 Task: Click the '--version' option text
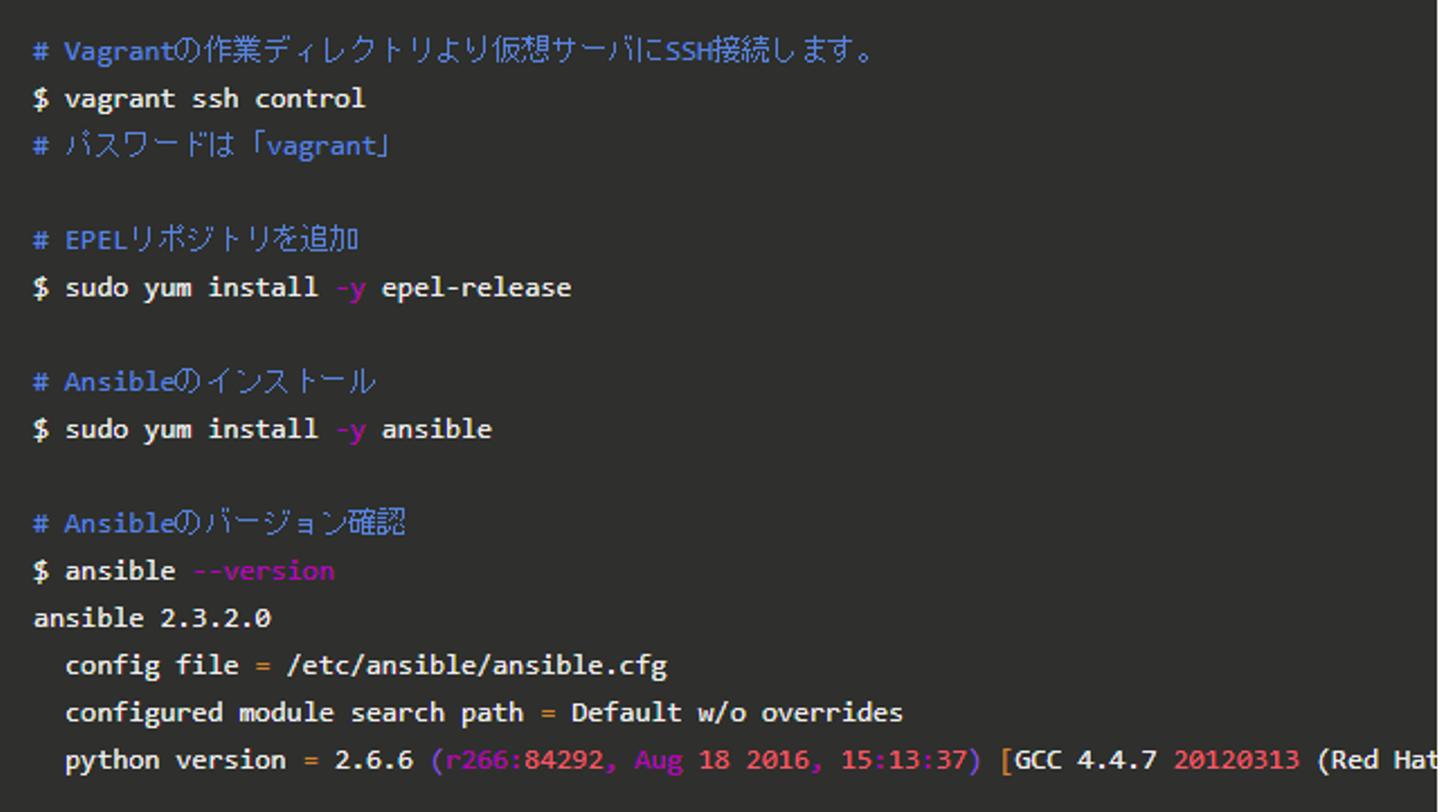coord(263,571)
